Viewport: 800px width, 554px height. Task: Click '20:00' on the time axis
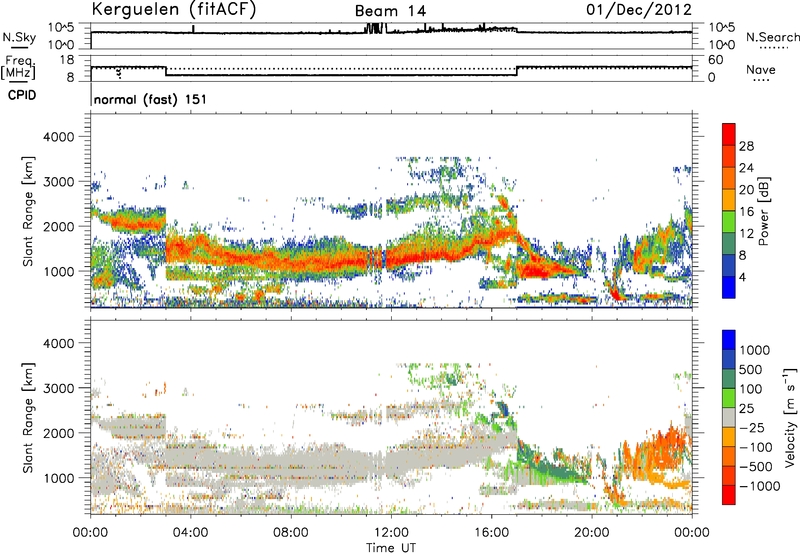(x=591, y=533)
